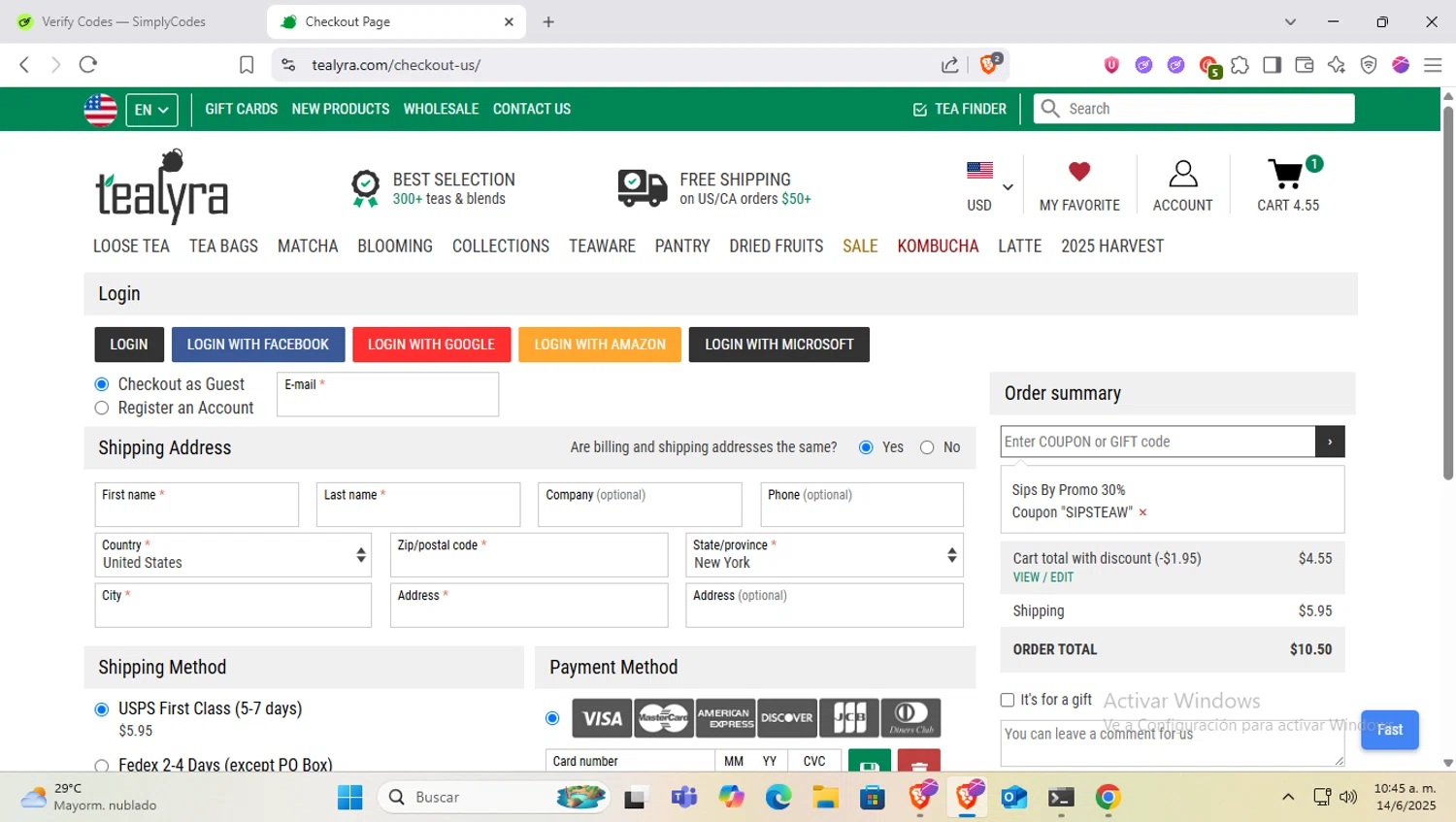Click the Tealyra logo

(x=161, y=185)
